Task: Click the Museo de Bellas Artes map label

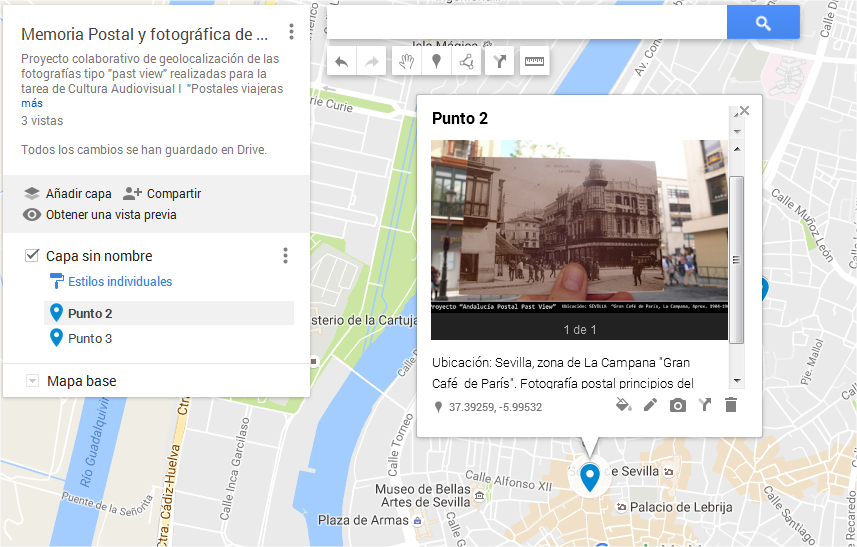Action: (x=425, y=496)
